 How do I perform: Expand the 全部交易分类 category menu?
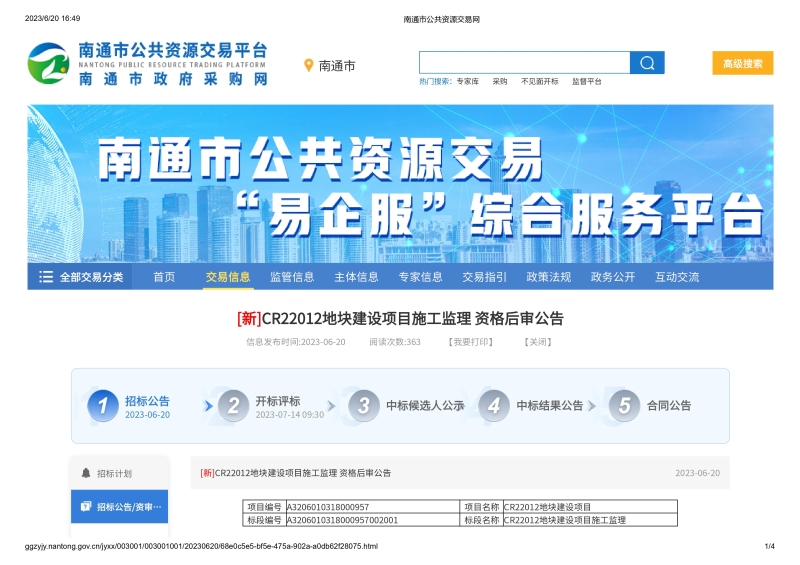point(80,277)
